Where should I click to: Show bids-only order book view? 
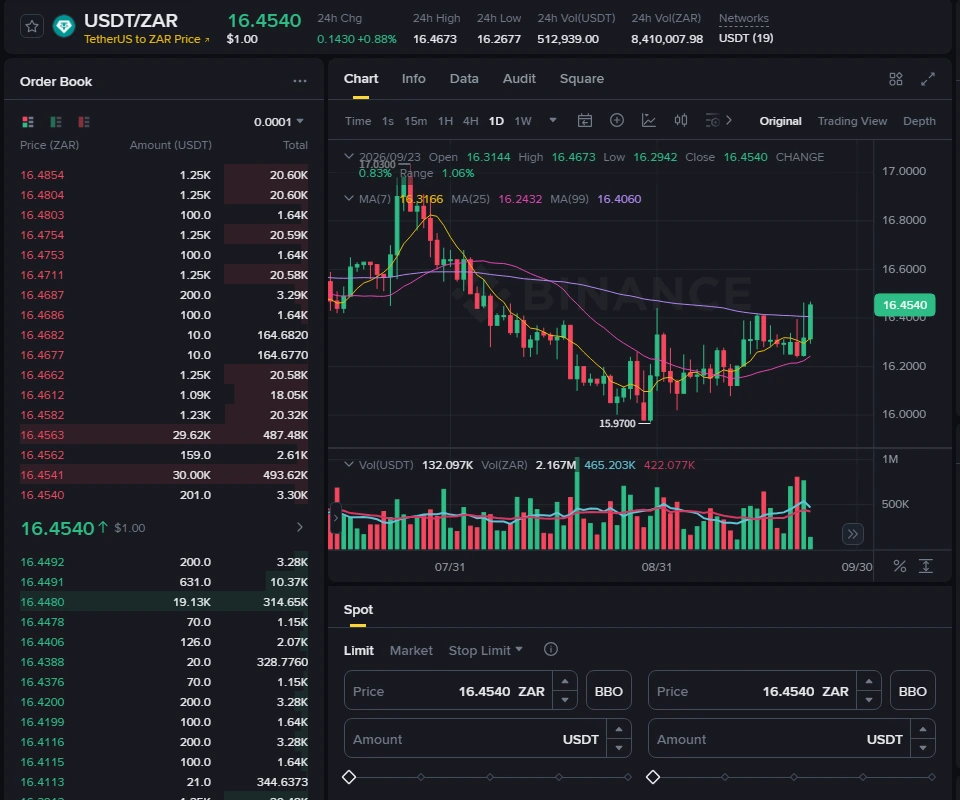[56, 122]
